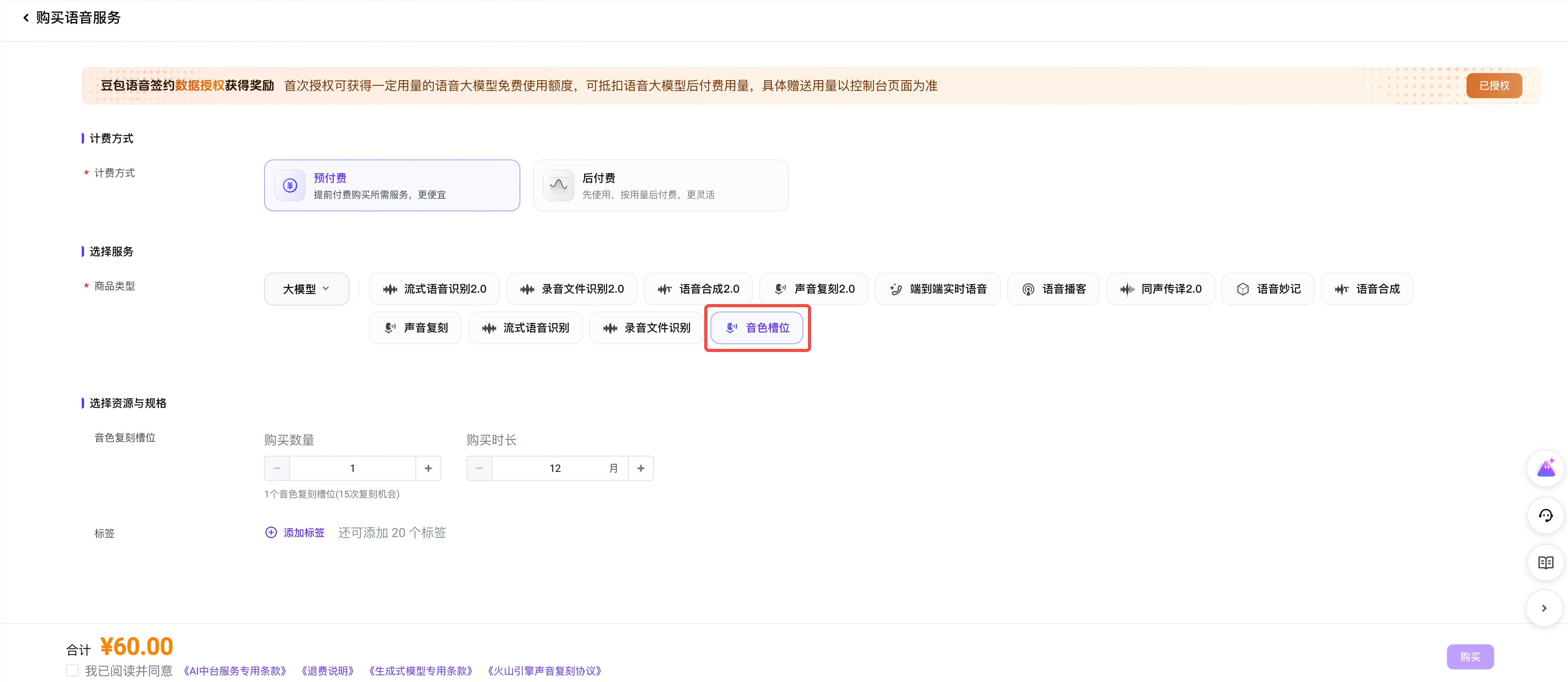Increase 购买时长 with the plus button
The height and width of the screenshot is (682, 1568).
coord(640,468)
